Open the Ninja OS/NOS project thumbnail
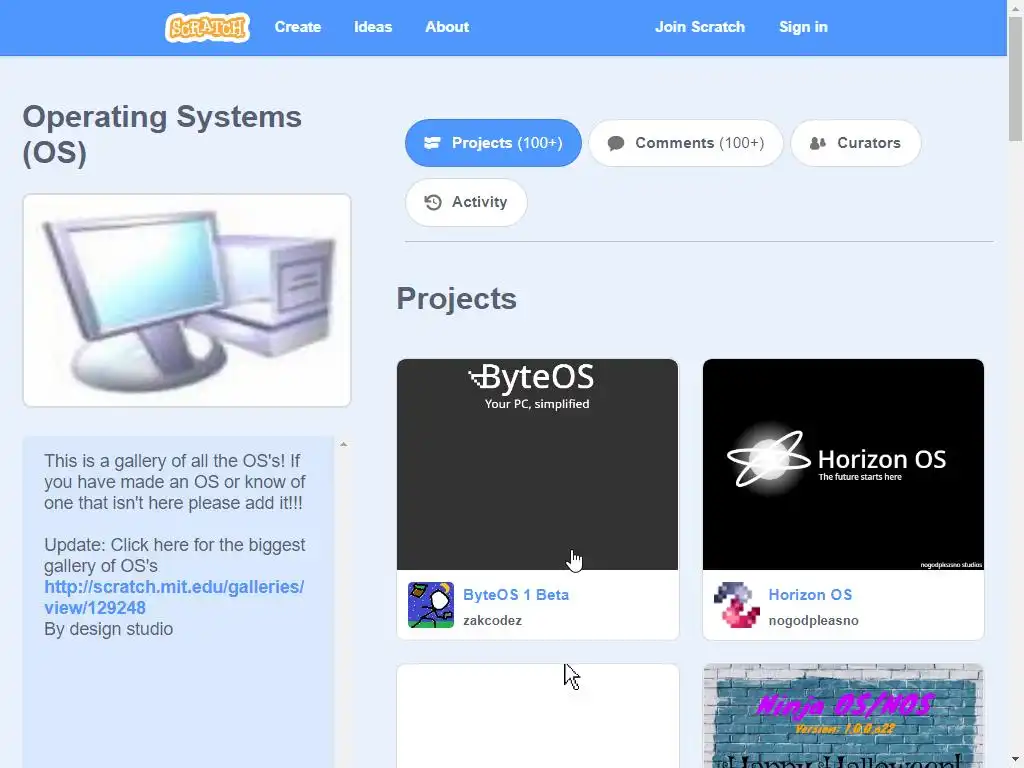Image resolution: width=1024 pixels, height=768 pixels. click(x=843, y=716)
